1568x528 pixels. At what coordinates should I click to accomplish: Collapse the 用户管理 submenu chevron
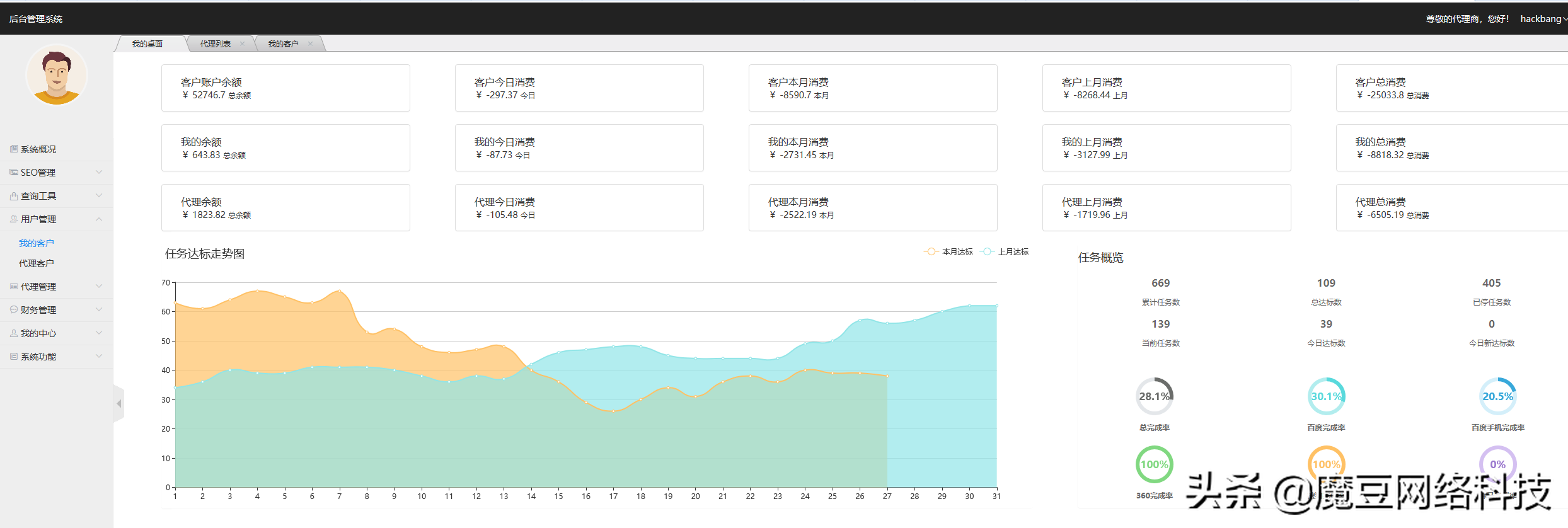pos(99,219)
